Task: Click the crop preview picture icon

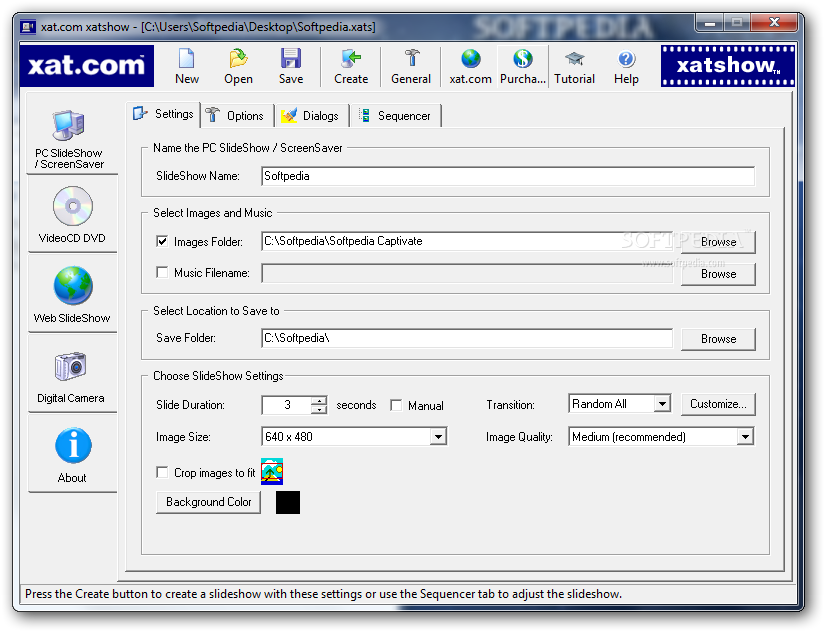Action: 272,472
